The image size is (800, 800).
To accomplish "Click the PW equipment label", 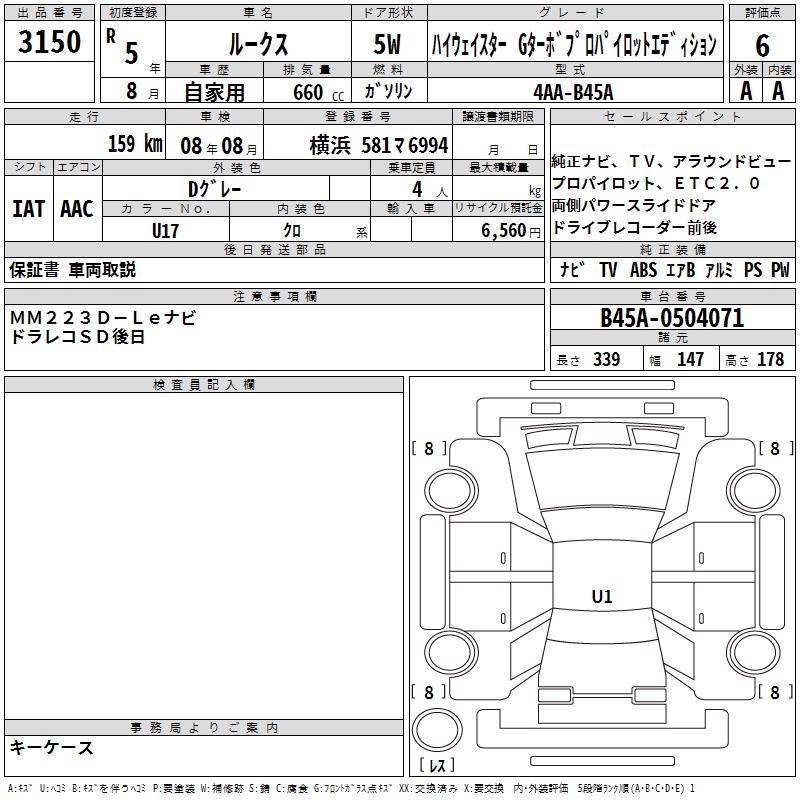I will tap(780, 270).
